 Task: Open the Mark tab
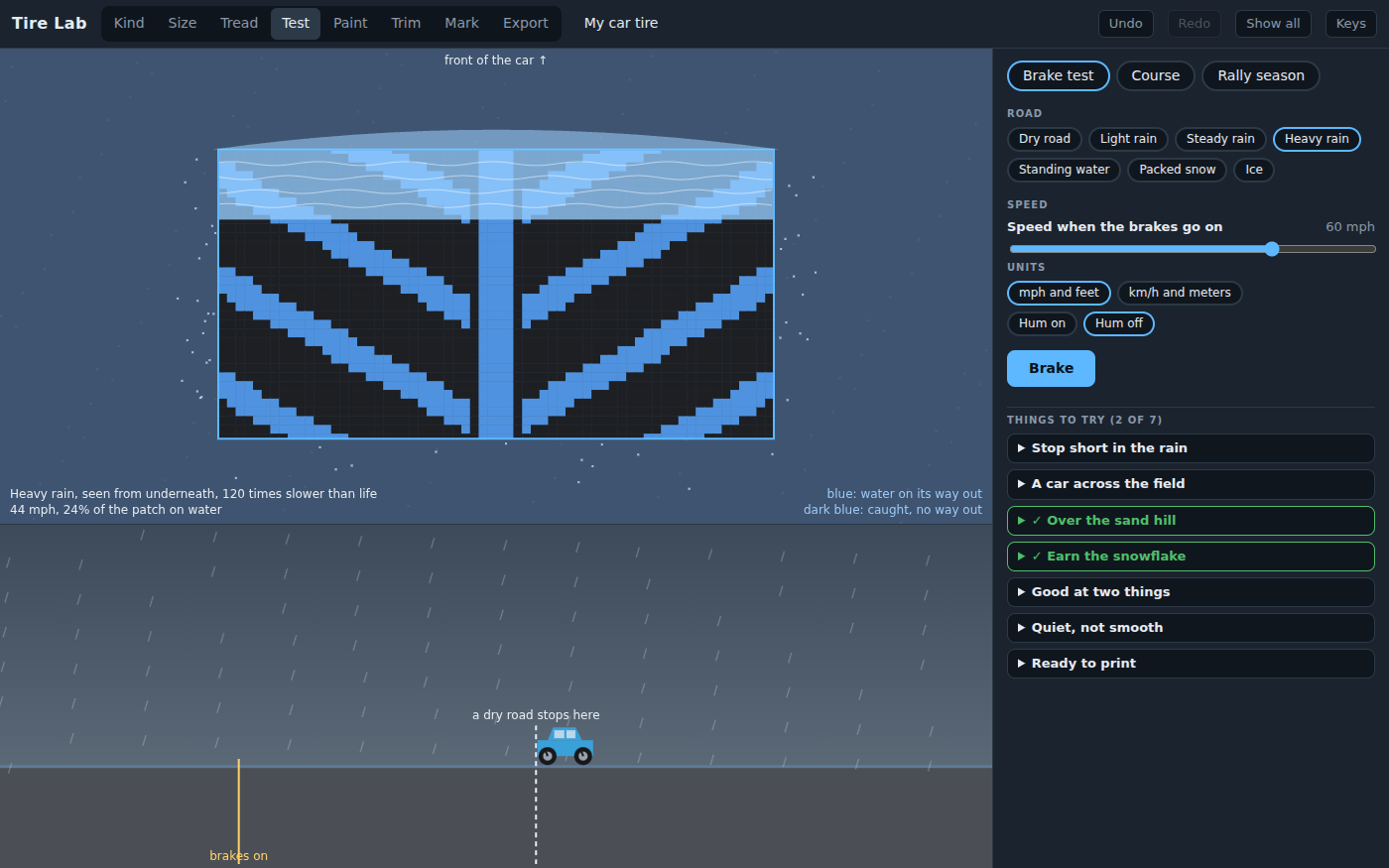tap(461, 23)
